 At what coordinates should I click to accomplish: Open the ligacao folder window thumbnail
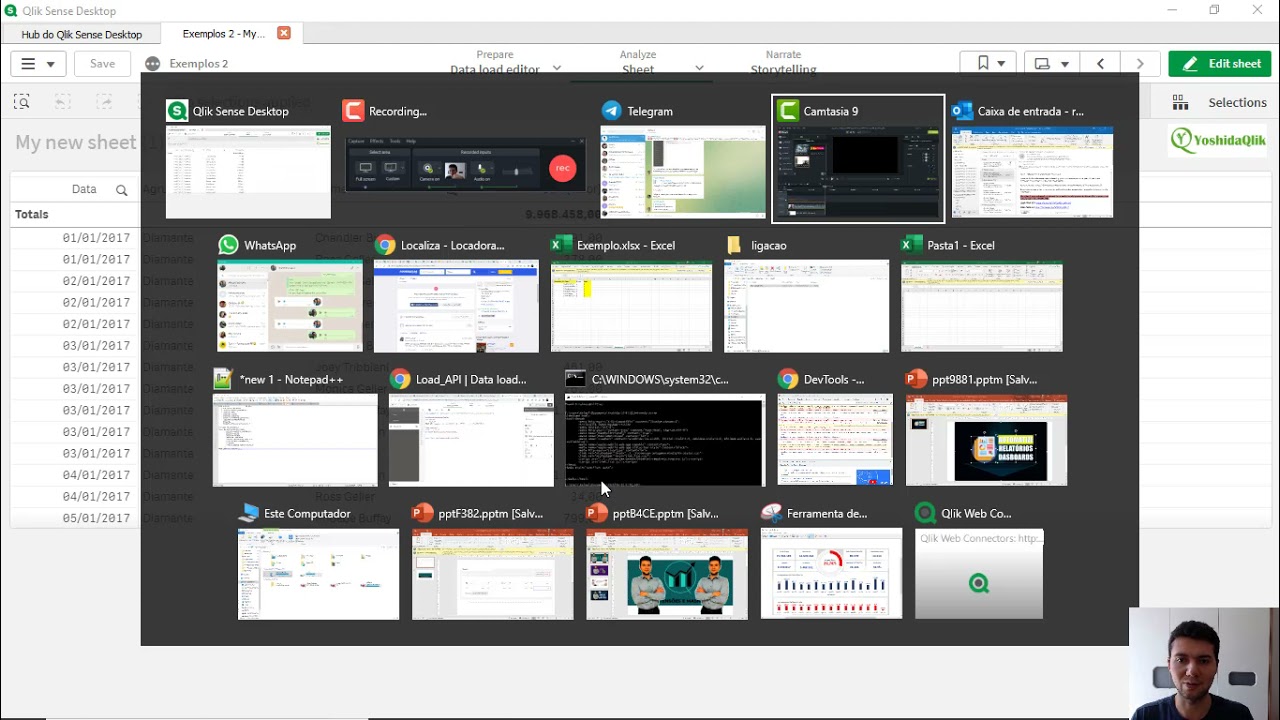pyautogui.click(x=806, y=306)
